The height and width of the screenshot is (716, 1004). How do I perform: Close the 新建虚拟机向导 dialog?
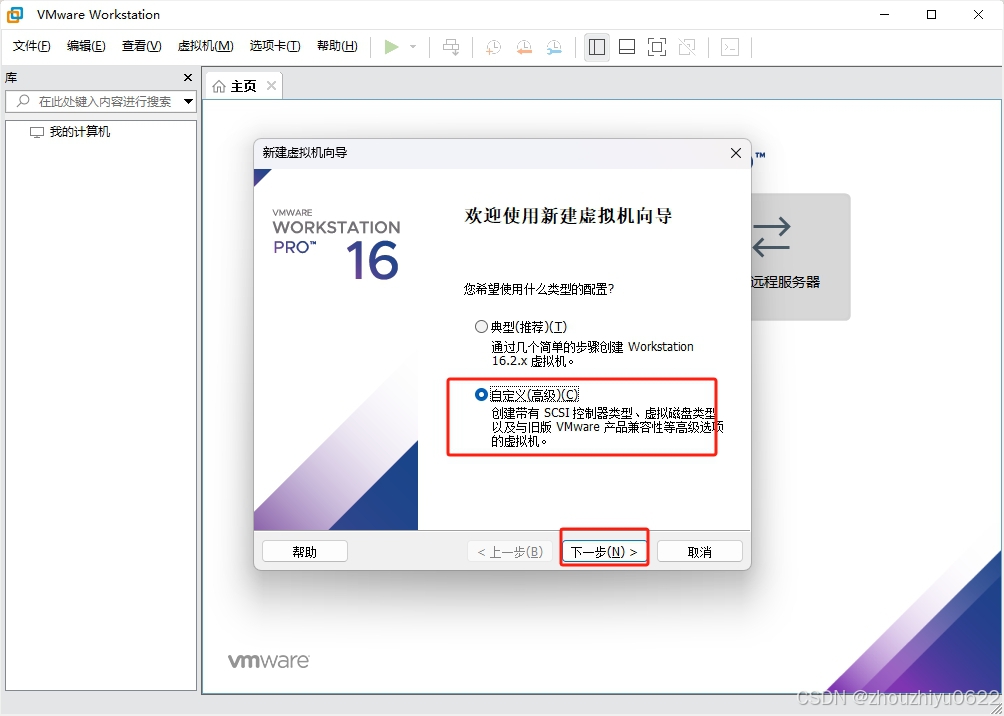coord(736,153)
